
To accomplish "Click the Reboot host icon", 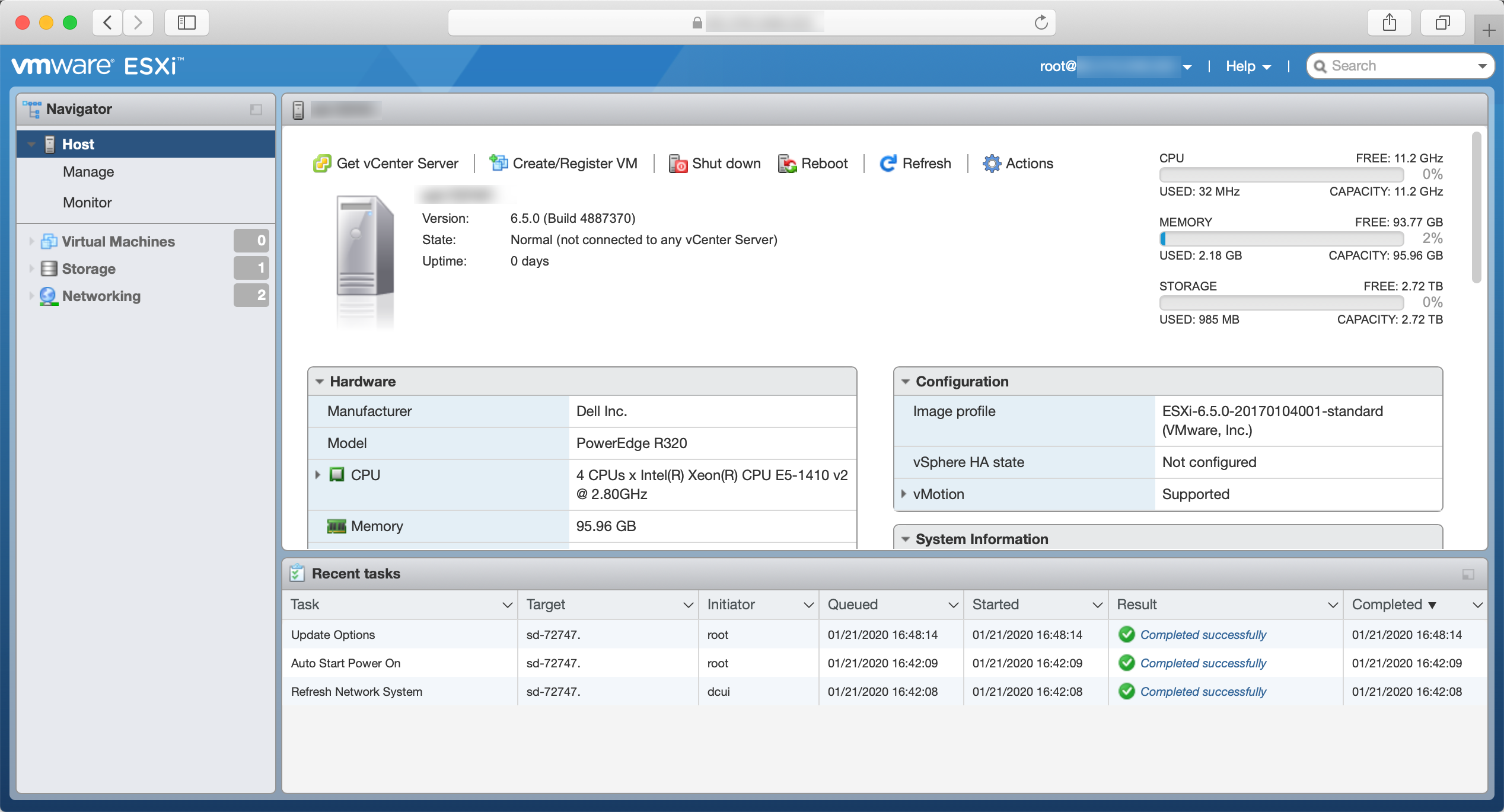I will point(787,164).
